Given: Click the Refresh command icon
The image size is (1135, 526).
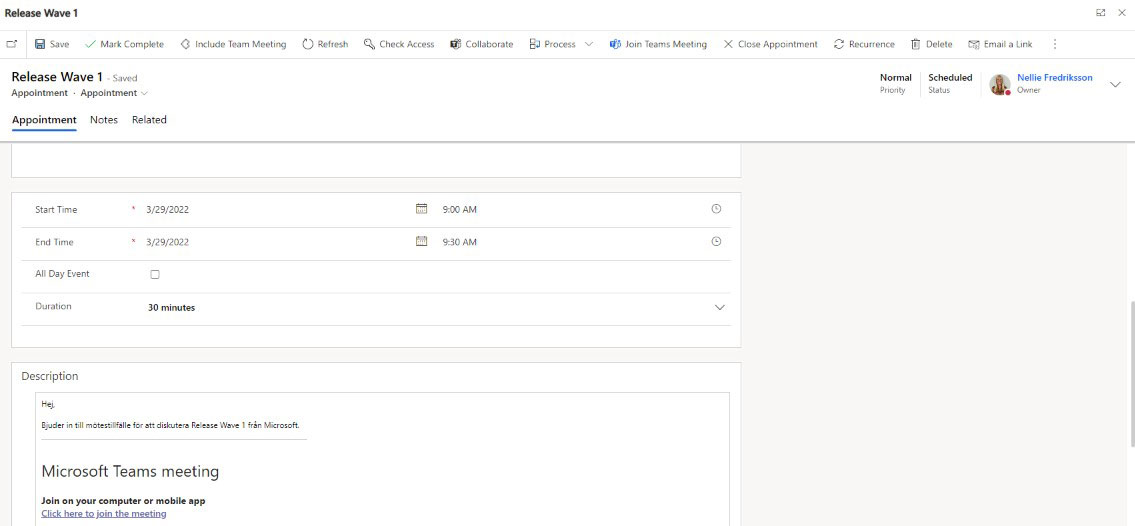Looking at the screenshot, I should [308, 44].
